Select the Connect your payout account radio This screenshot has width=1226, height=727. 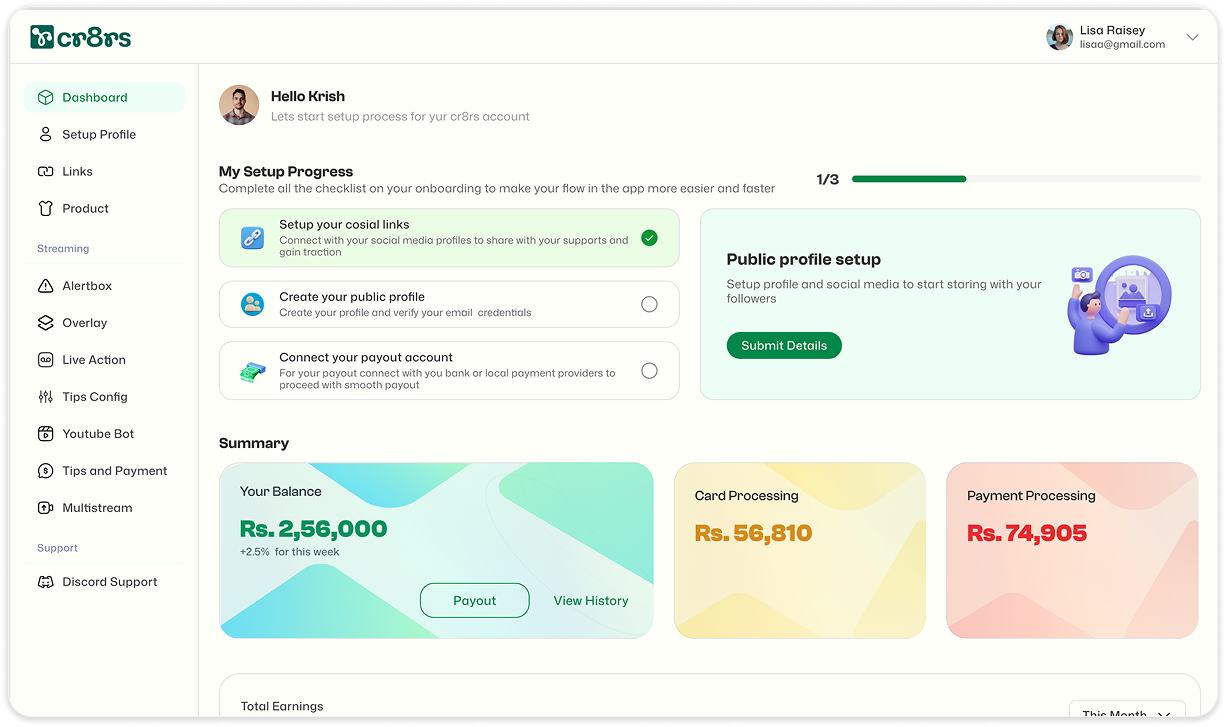(649, 371)
